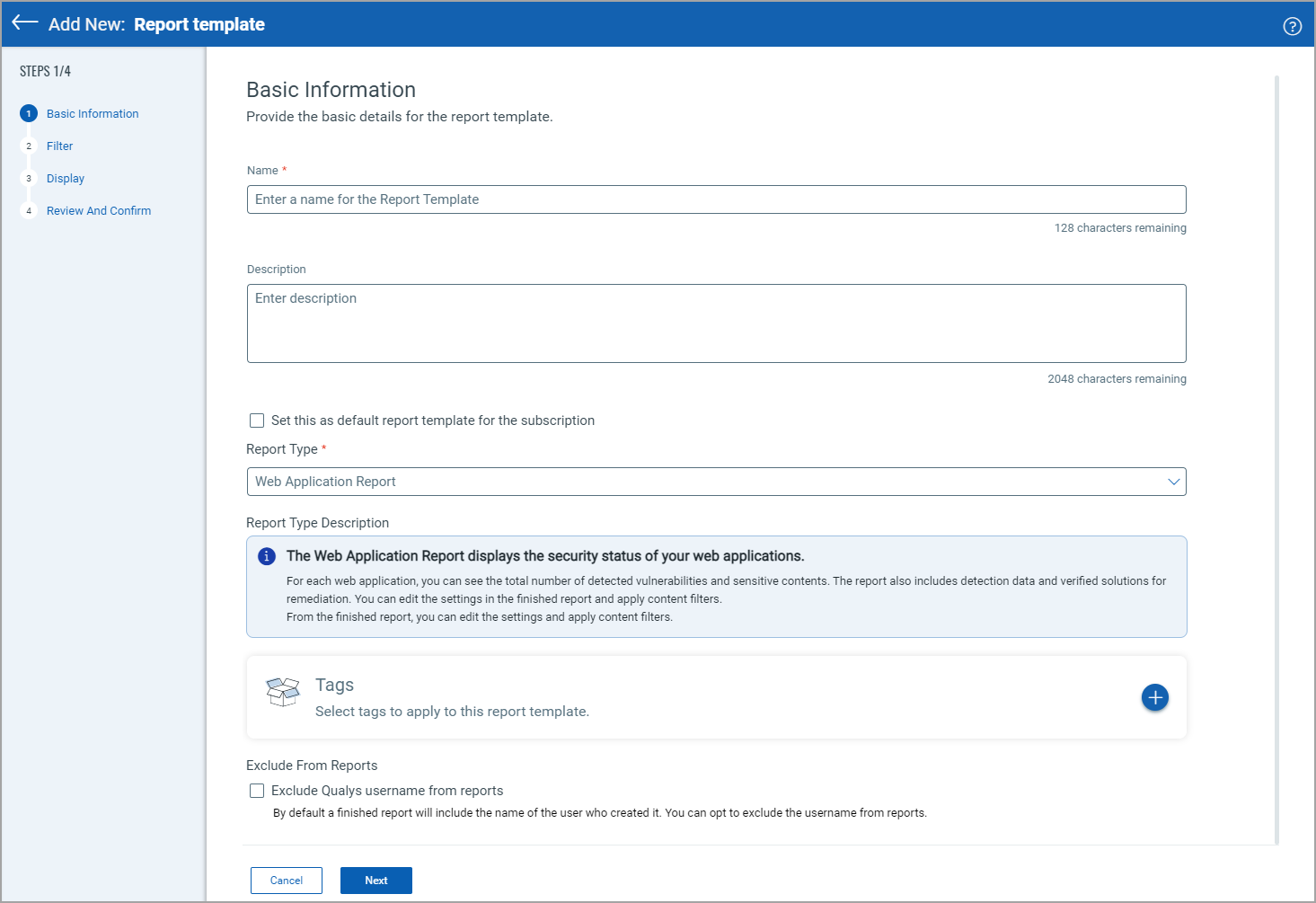Viewport: 1316px width, 903px height.
Task: Click the back arrow icon
Action: point(24,23)
